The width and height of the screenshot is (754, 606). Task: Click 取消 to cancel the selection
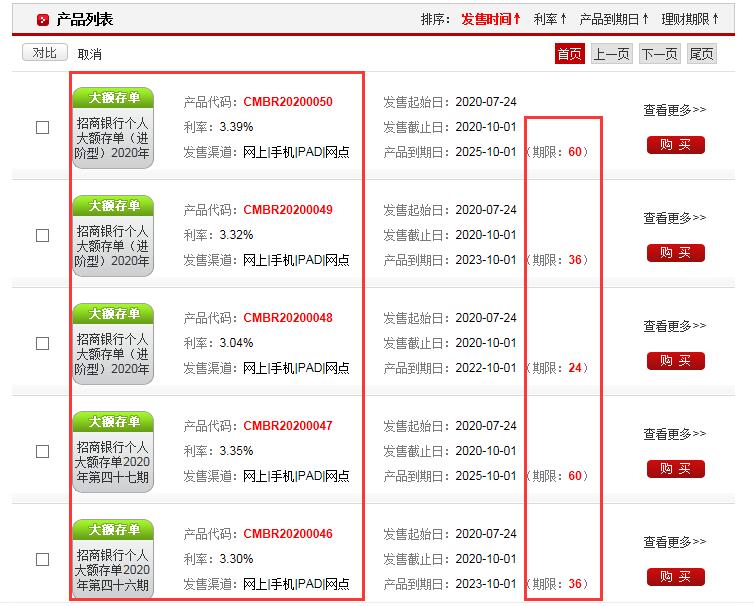tap(89, 54)
